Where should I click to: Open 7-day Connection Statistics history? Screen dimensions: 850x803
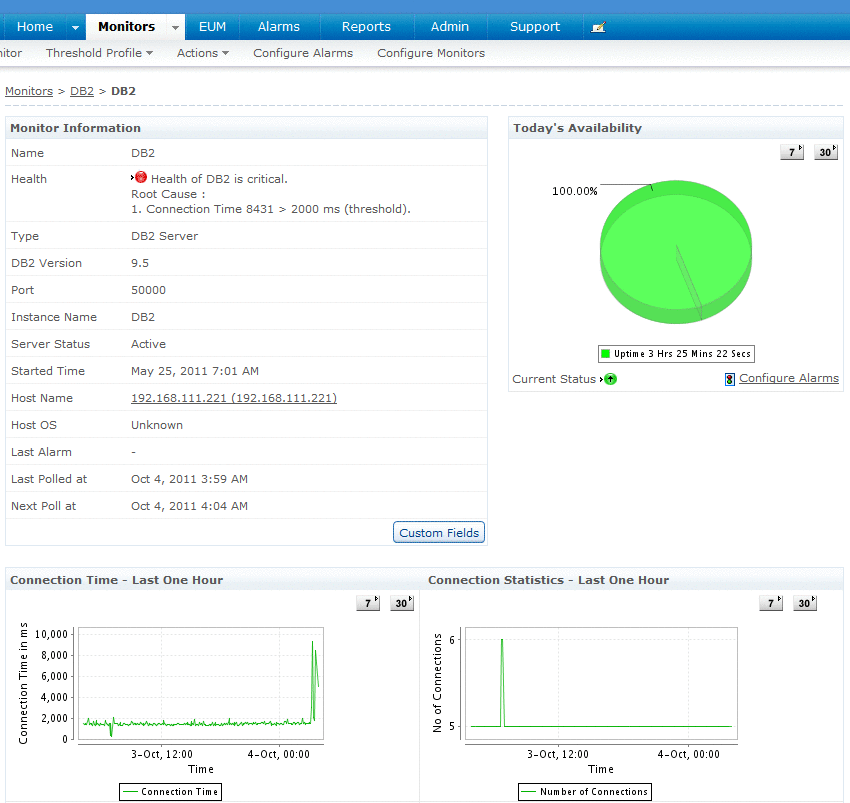tap(771, 603)
